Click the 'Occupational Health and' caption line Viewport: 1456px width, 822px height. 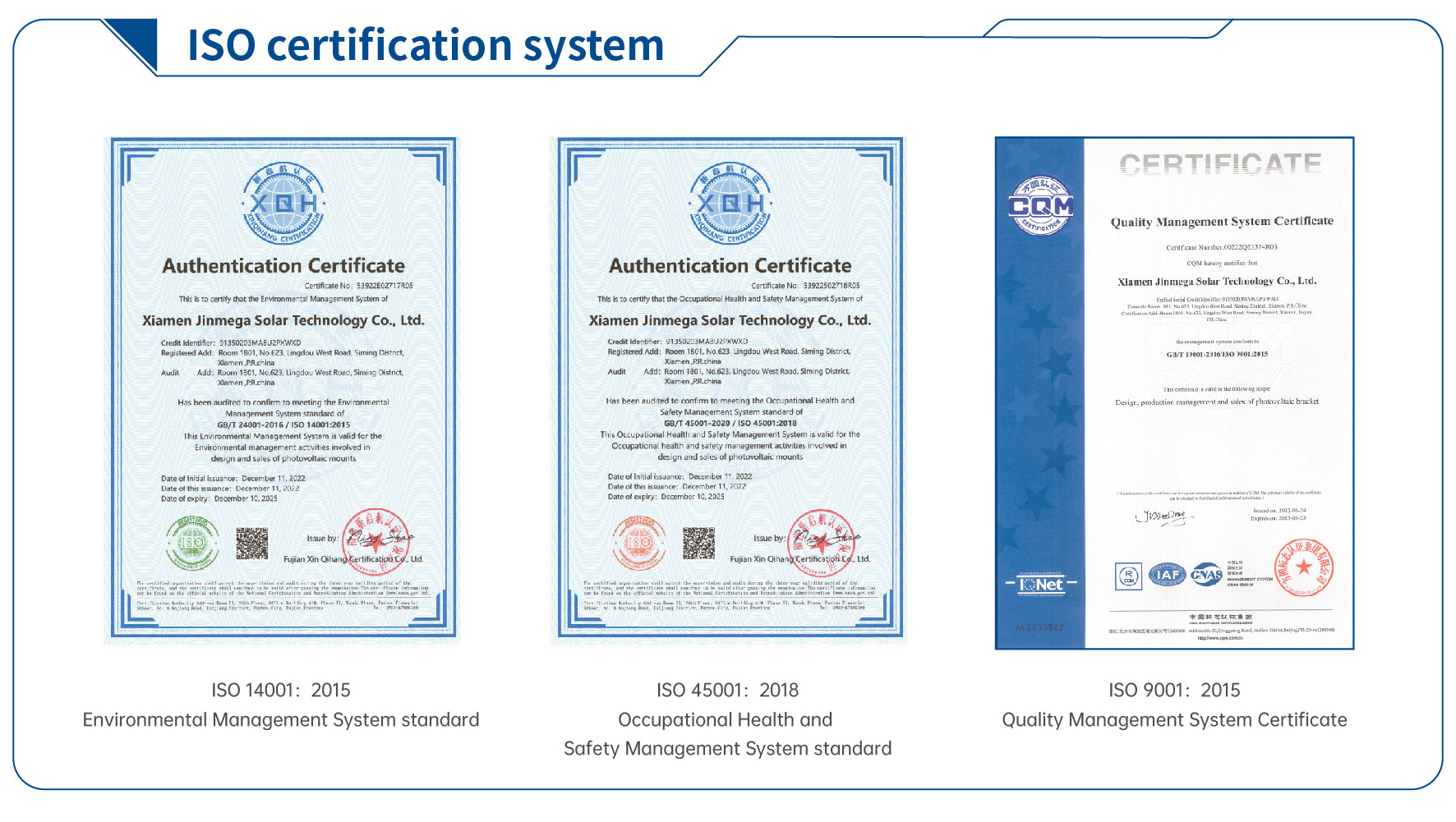(x=726, y=719)
